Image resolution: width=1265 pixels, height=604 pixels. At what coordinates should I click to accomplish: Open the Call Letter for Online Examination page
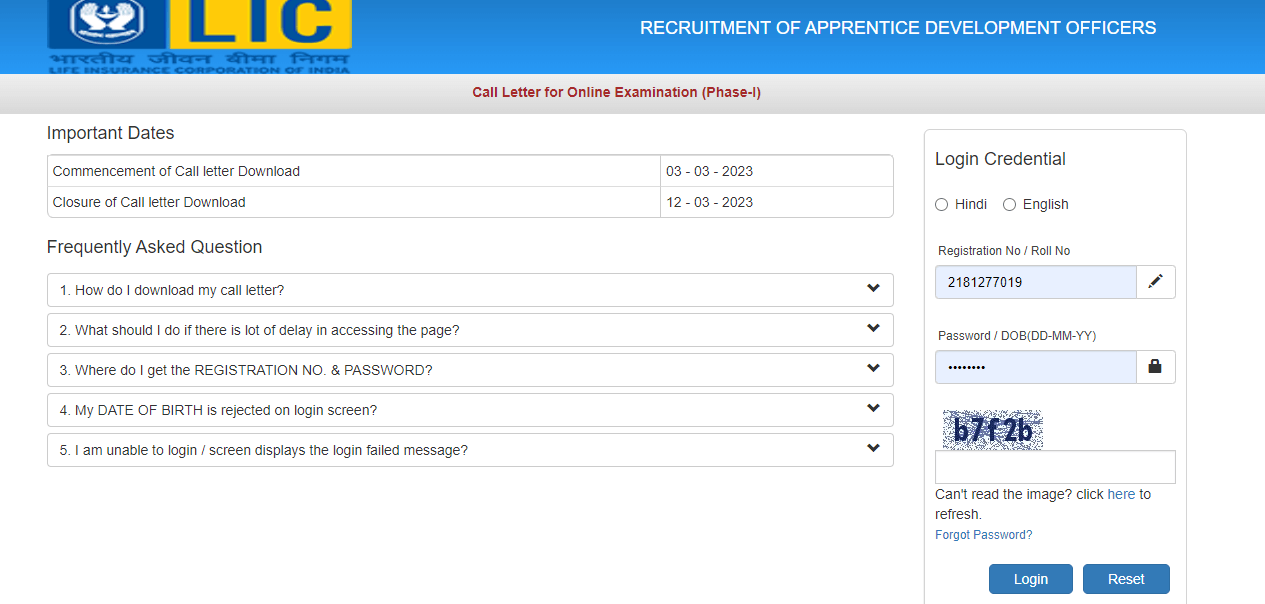616,92
